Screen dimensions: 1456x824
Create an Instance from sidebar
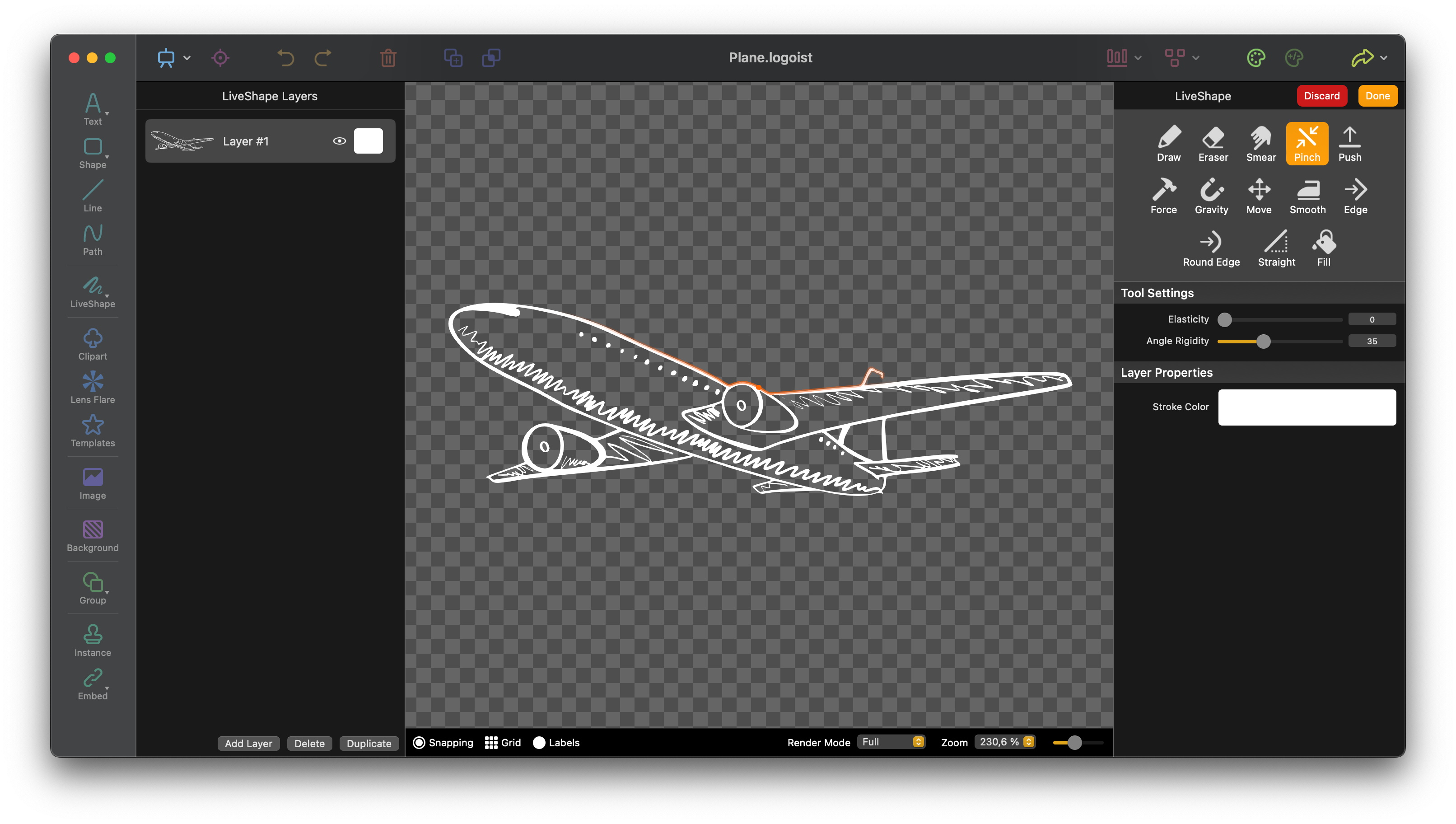click(x=93, y=641)
